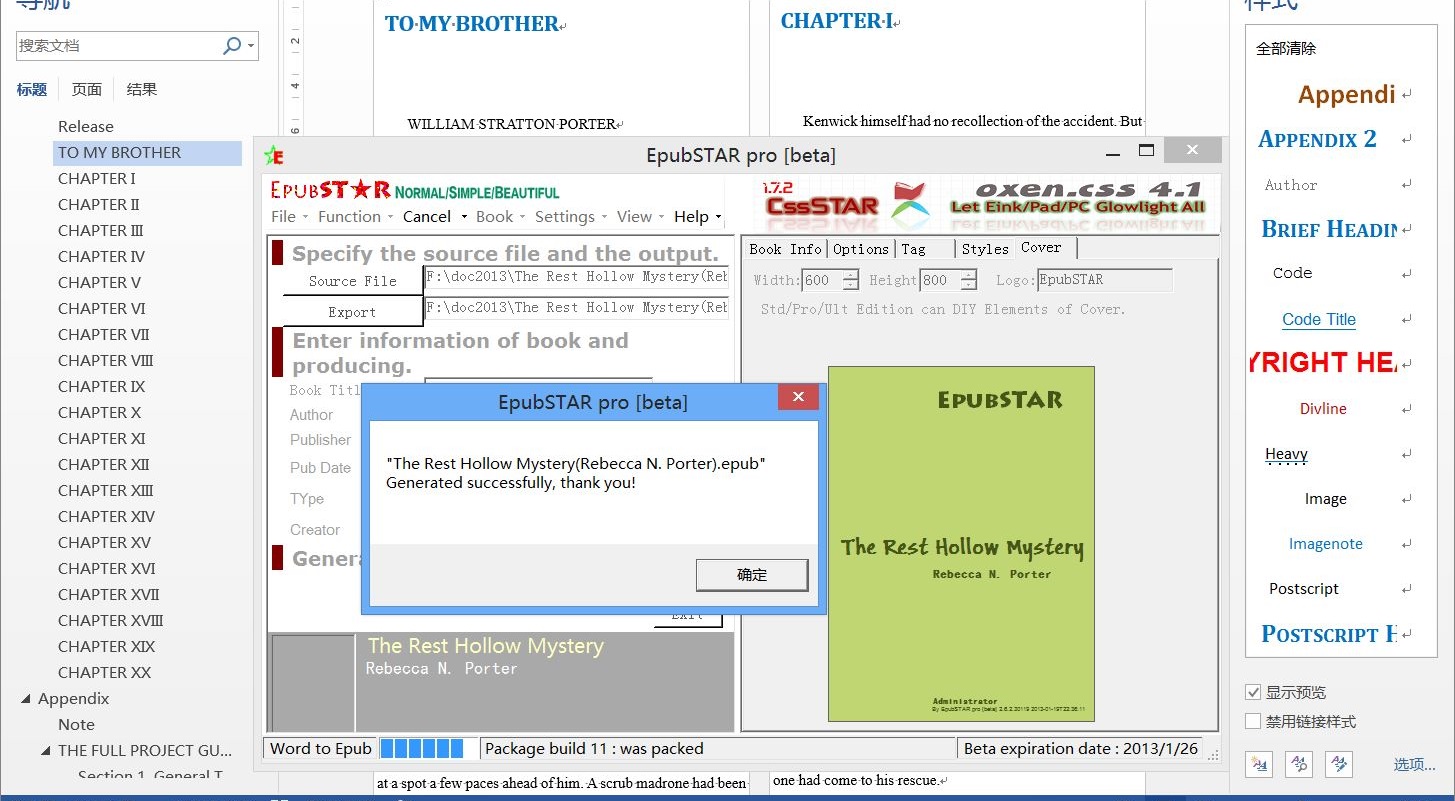Open the Help menu in EpubSTAR

697,216
